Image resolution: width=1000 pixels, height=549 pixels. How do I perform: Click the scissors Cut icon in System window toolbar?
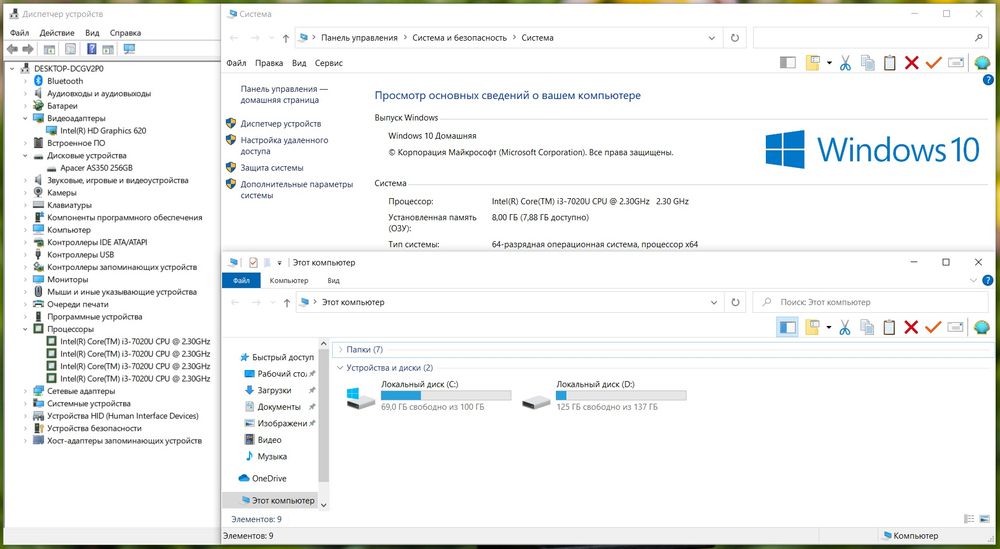845,62
